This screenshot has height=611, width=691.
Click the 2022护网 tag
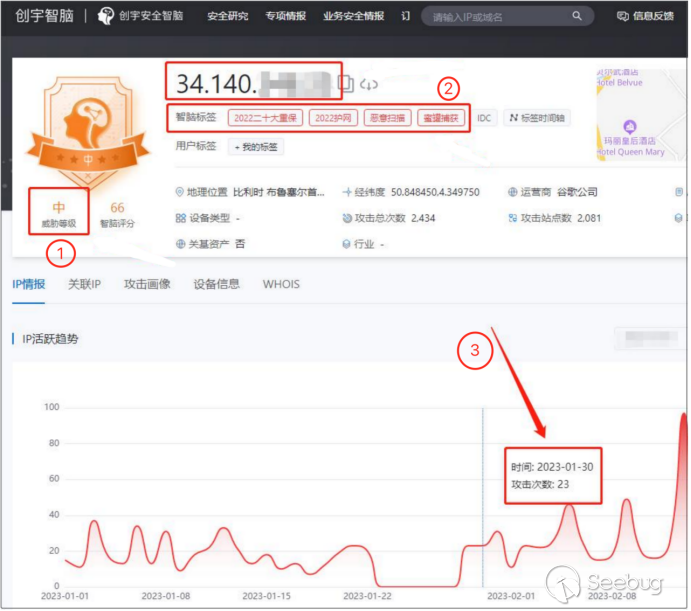[x=334, y=118]
